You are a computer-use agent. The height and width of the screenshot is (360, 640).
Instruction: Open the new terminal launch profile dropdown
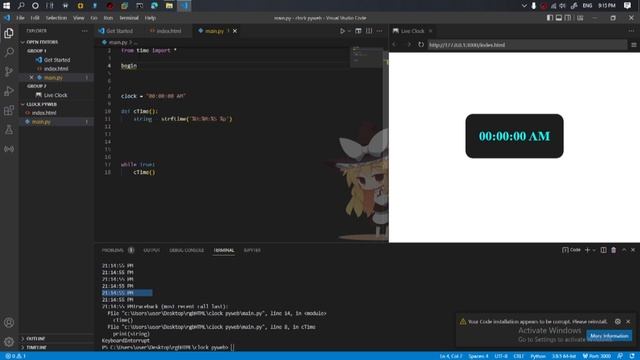click(594, 250)
